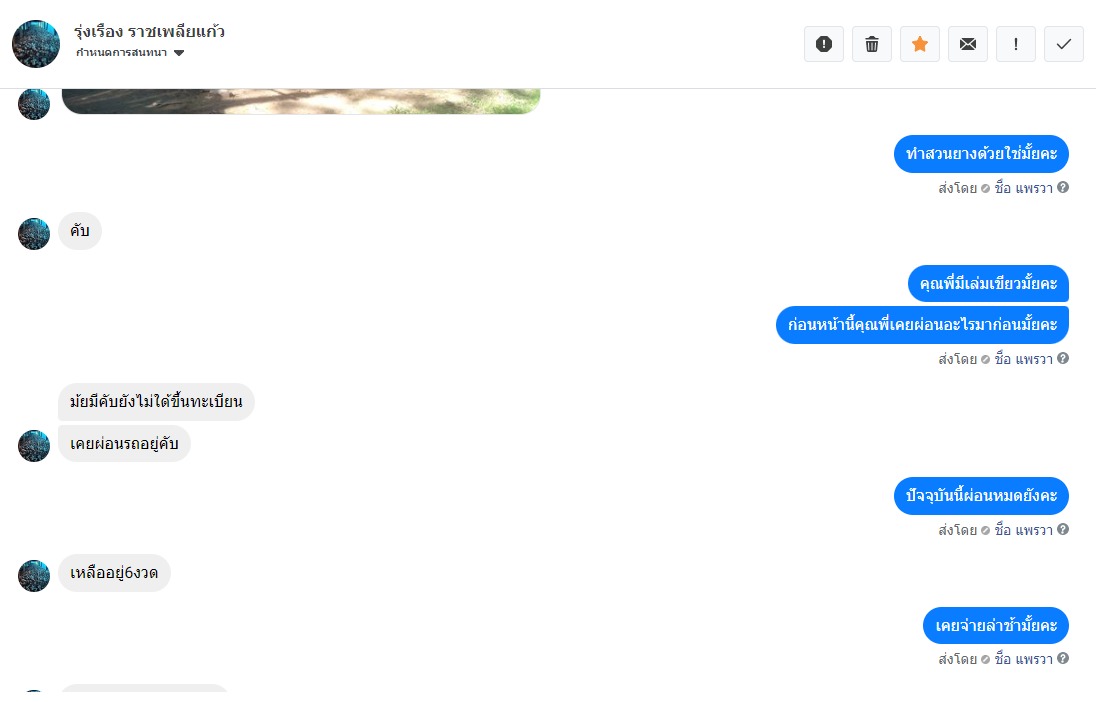Mark conversation unread with envelope icon
Screen dimensions: 1096x702
click(968, 44)
